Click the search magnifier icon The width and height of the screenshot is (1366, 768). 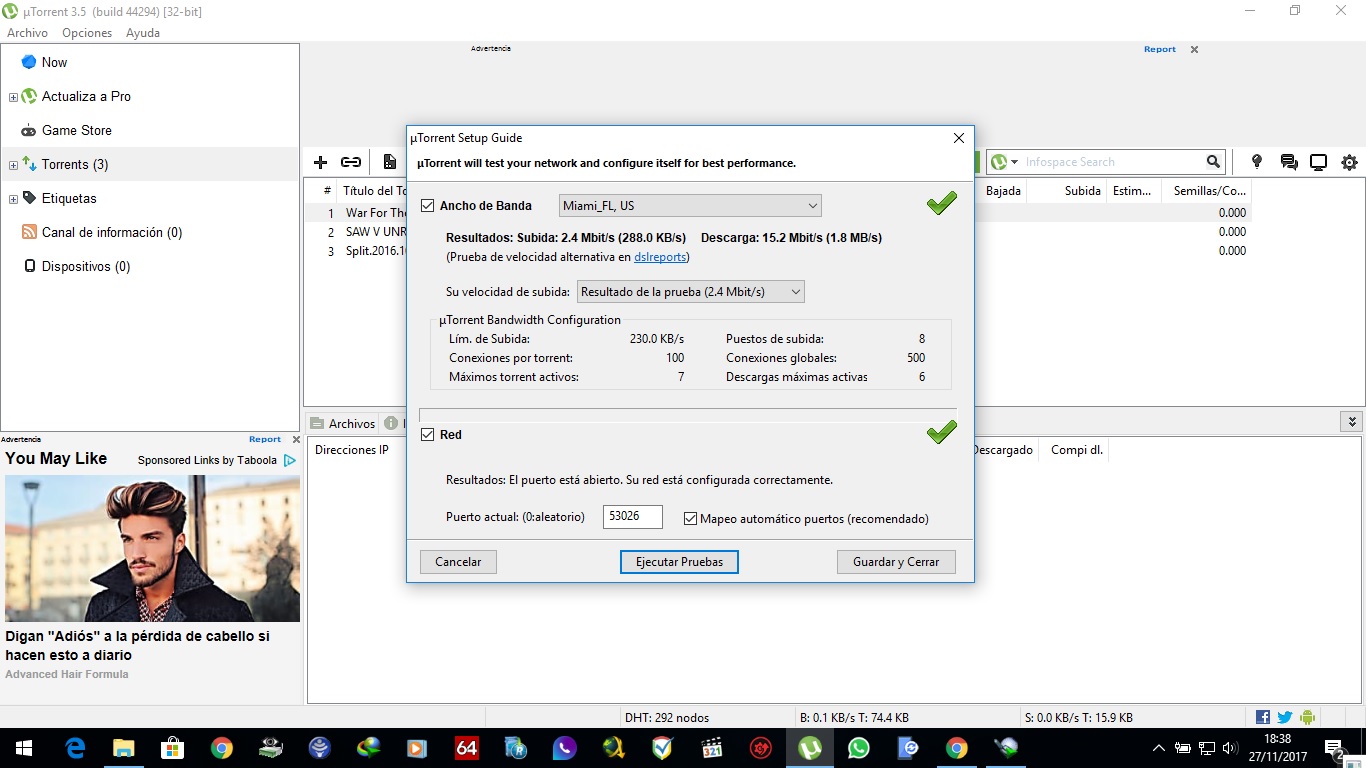[x=1213, y=162]
